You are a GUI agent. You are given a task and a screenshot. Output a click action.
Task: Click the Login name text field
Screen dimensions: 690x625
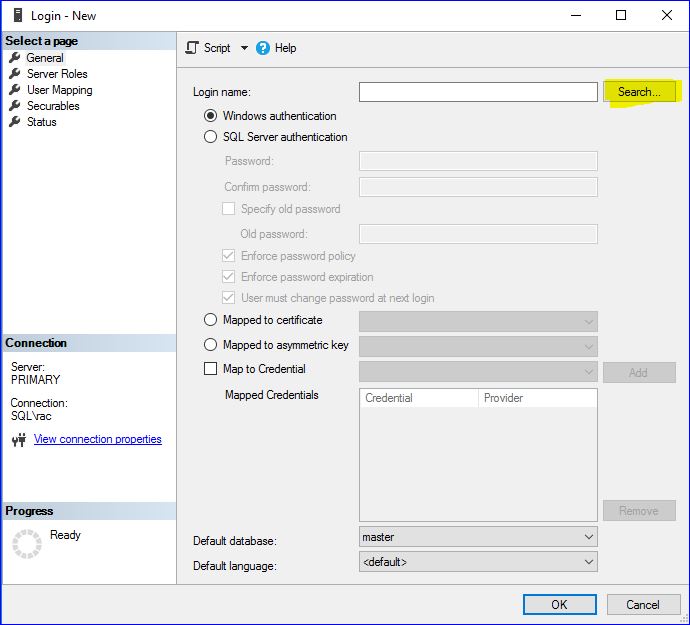pyautogui.click(x=478, y=92)
